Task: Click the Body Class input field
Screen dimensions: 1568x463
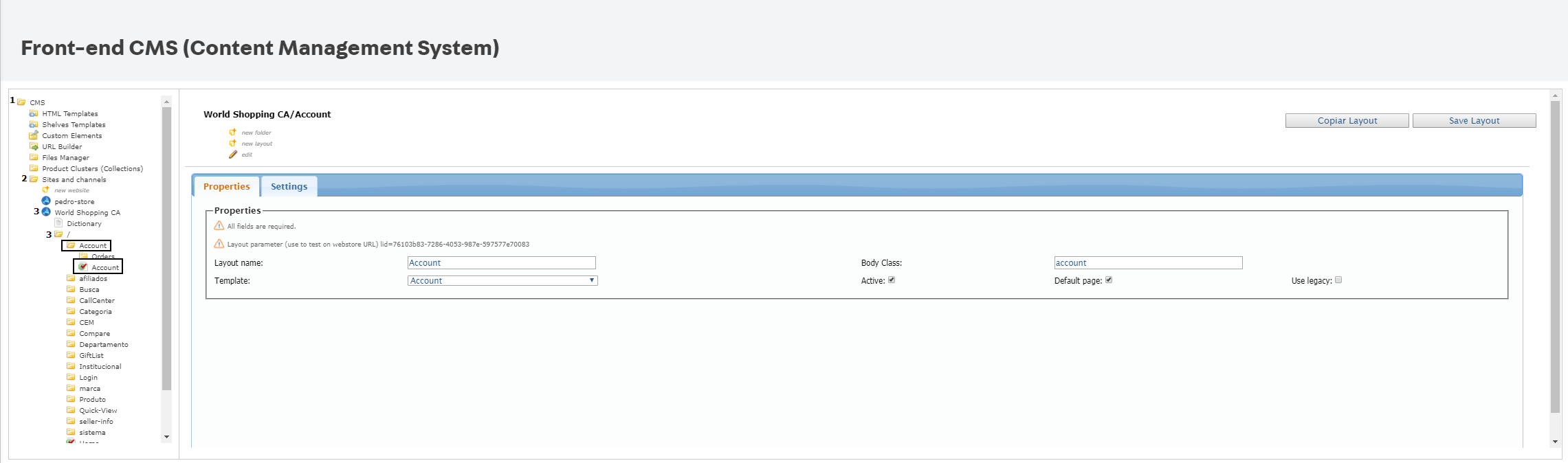Action: point(1149,262)
